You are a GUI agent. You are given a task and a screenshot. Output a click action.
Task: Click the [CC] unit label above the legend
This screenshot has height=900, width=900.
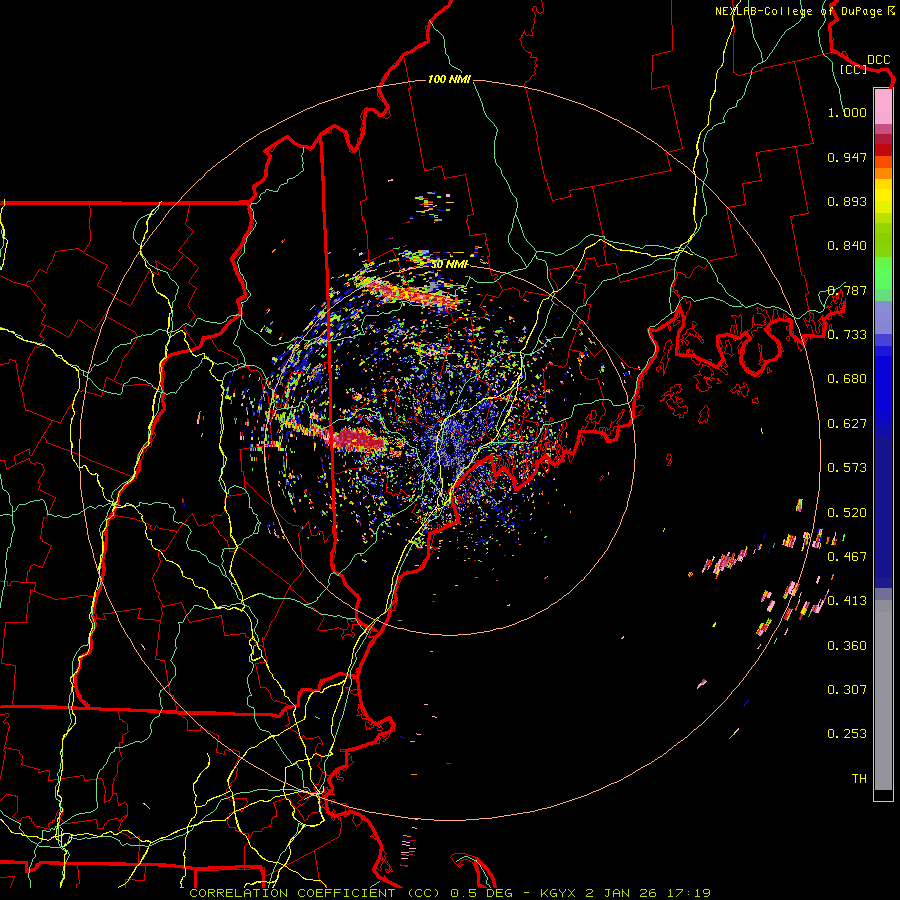(853, 69)
